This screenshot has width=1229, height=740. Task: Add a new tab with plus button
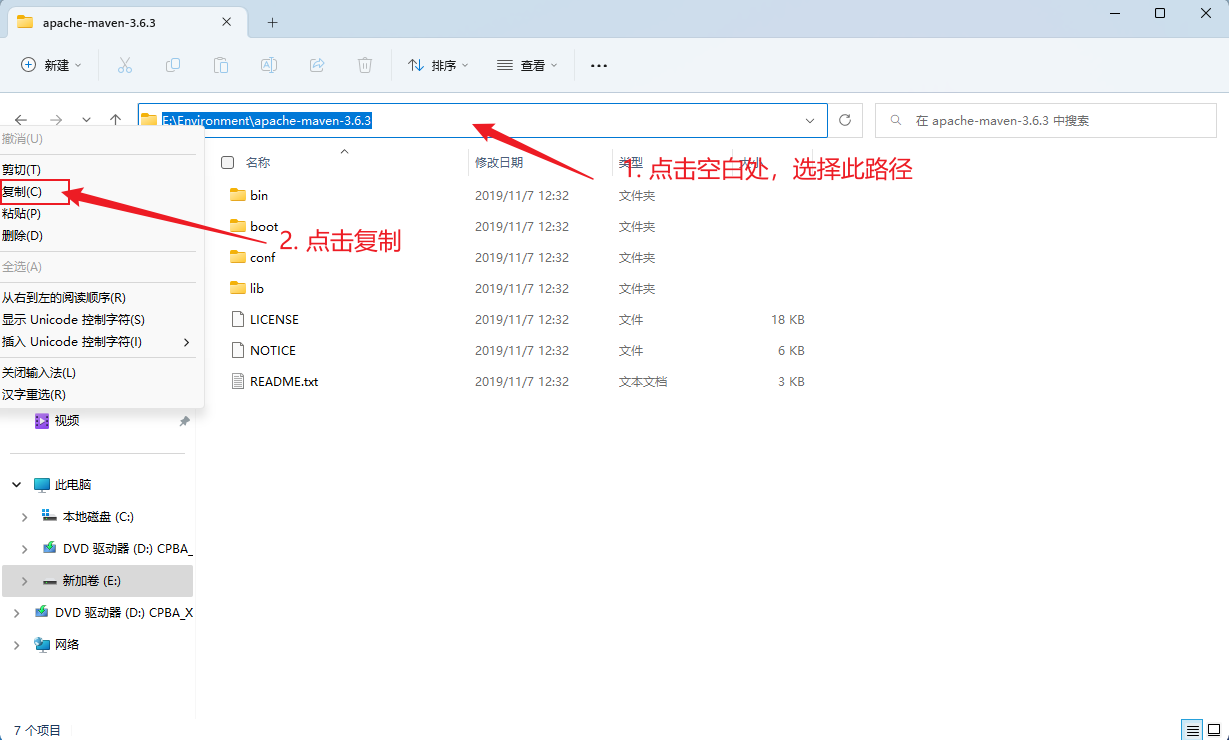pyautogui.click(x=272, y=22)
